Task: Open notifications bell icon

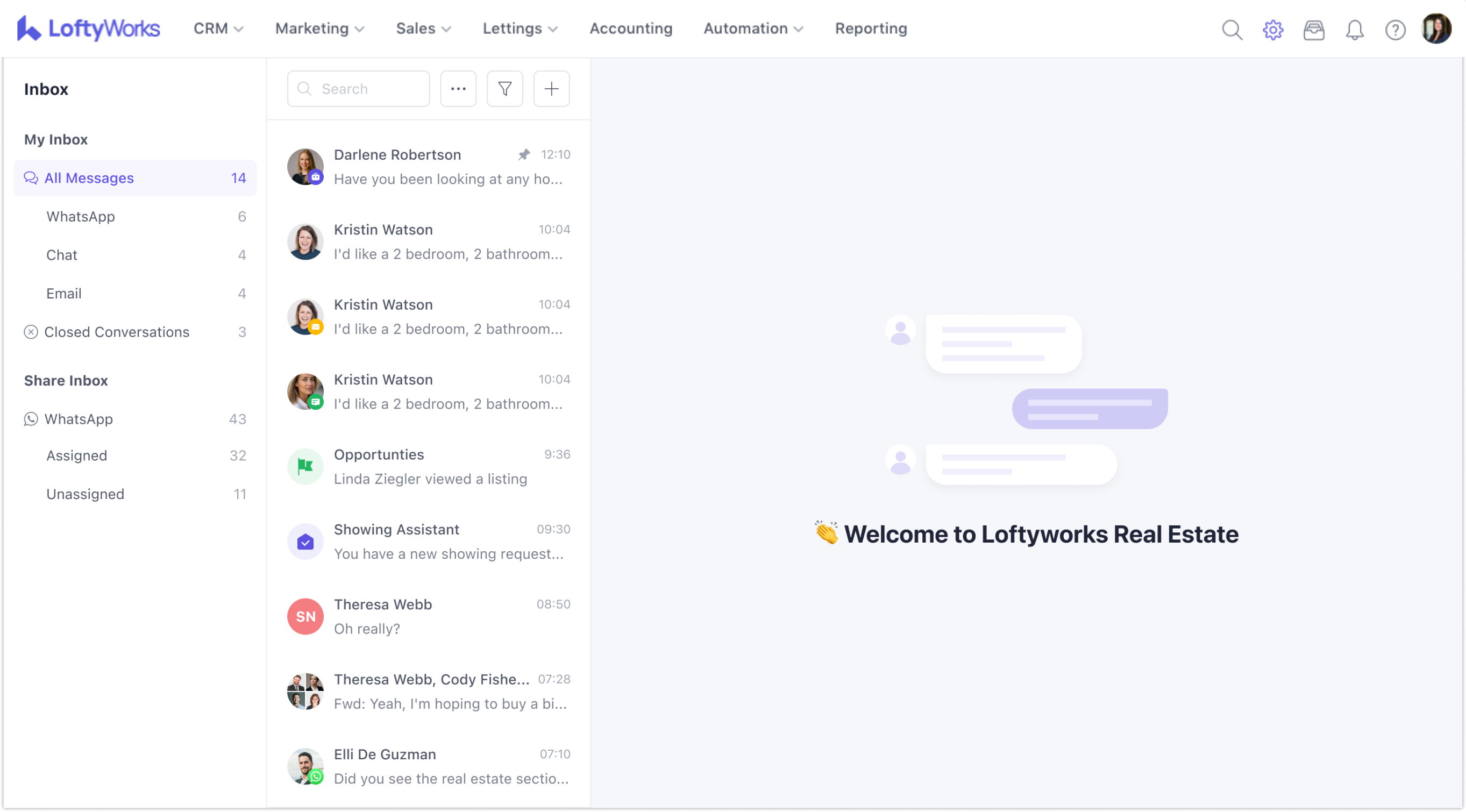Action: pyautogui.click(x=1355, y=29)
